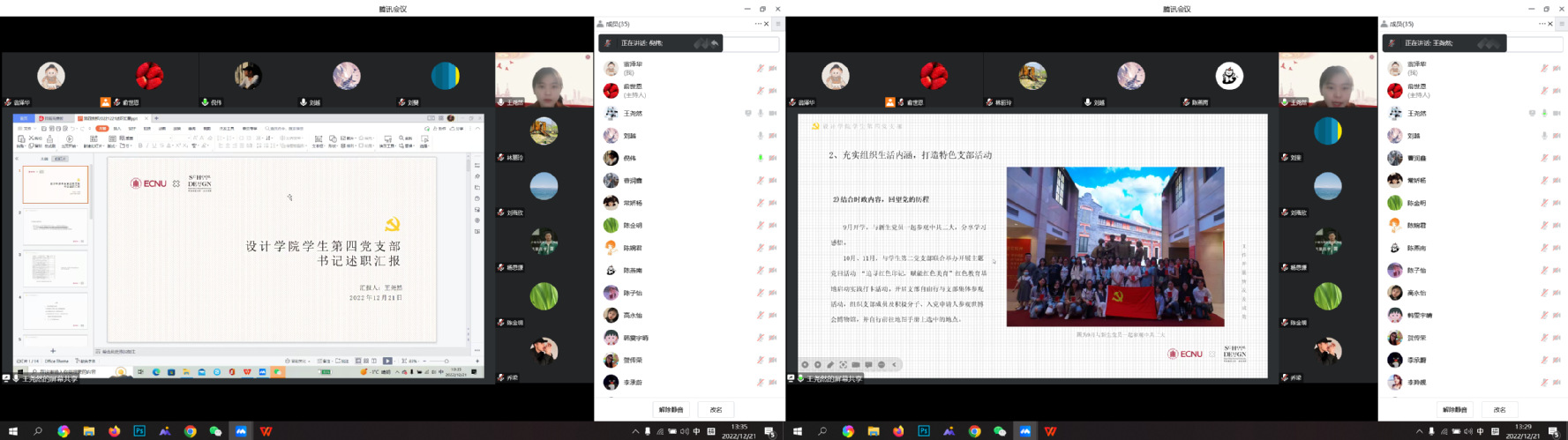Show hidden tray icons on left taskbar

pyautogui.click(x=635, y=431)
